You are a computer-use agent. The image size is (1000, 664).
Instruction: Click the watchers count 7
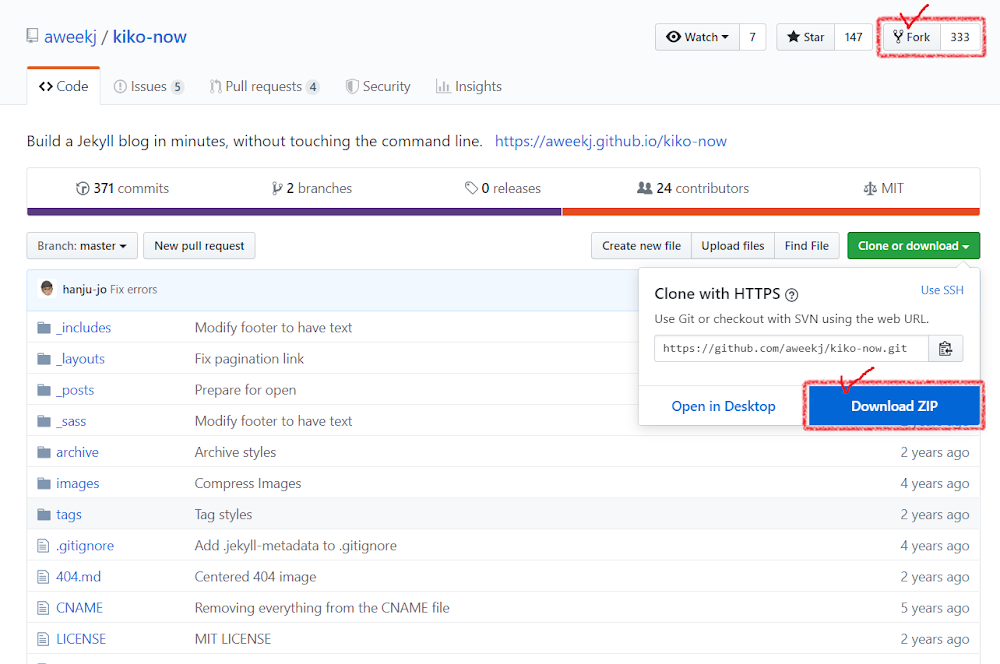coord(753,37)
